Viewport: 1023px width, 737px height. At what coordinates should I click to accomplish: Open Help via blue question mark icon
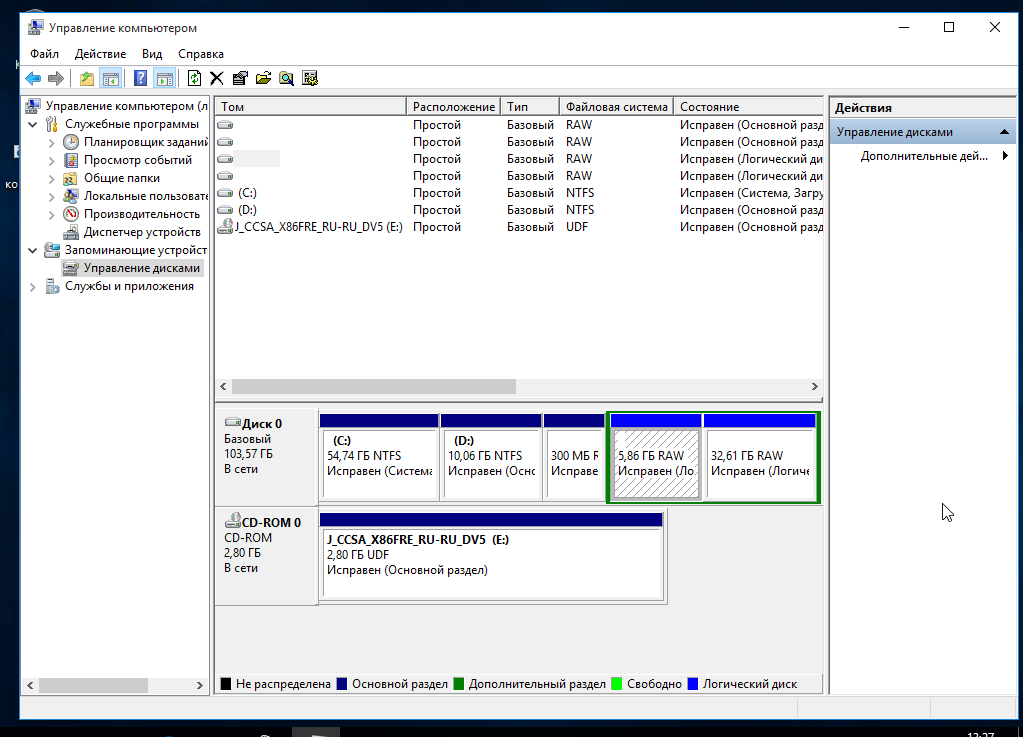tap(141, 78)
